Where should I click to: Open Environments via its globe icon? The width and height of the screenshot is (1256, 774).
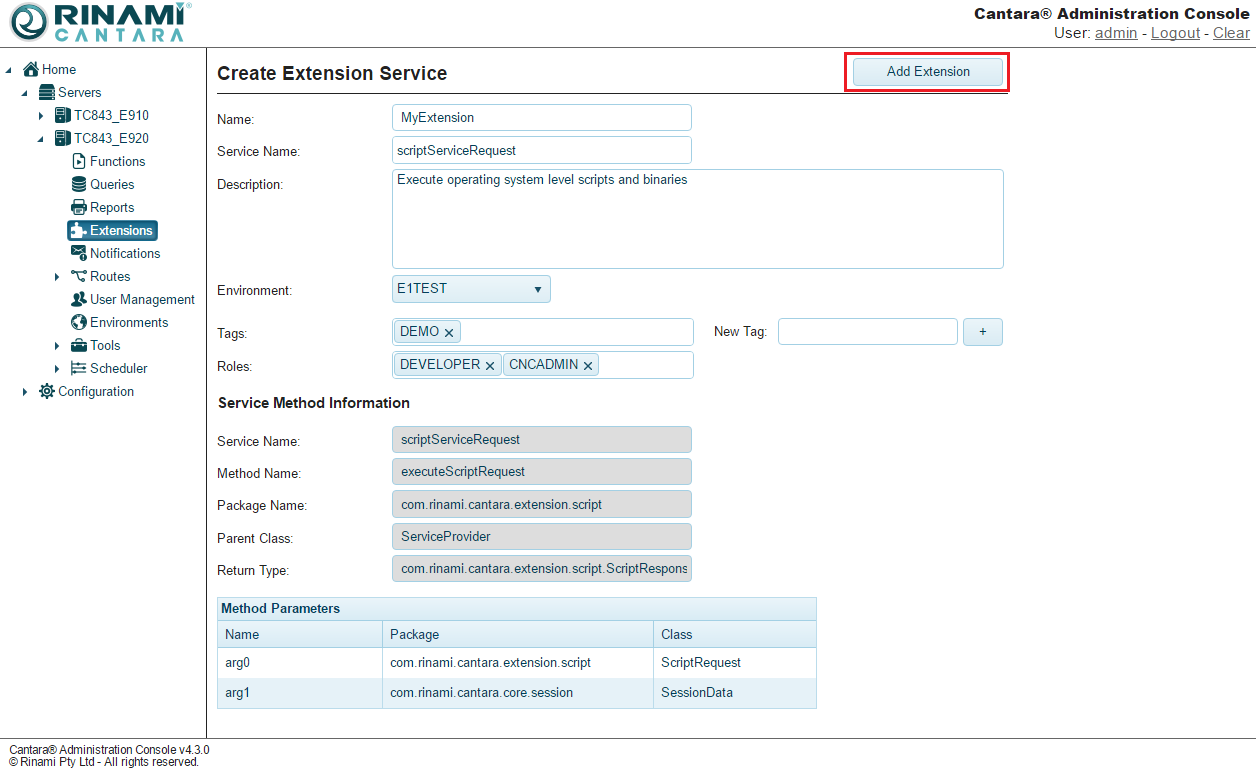coord(80,323)
